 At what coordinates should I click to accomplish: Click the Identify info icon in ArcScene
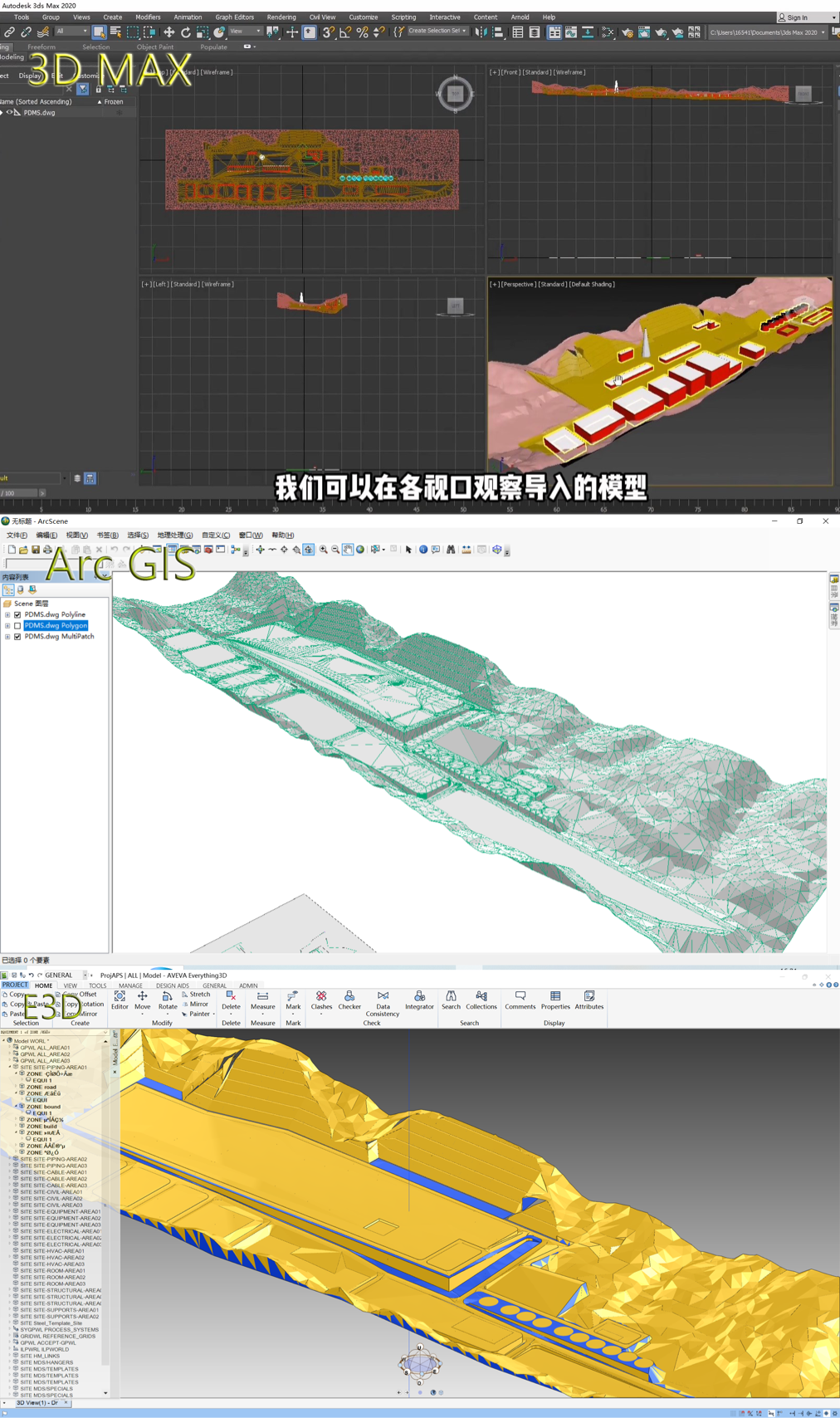click(423, 550)
